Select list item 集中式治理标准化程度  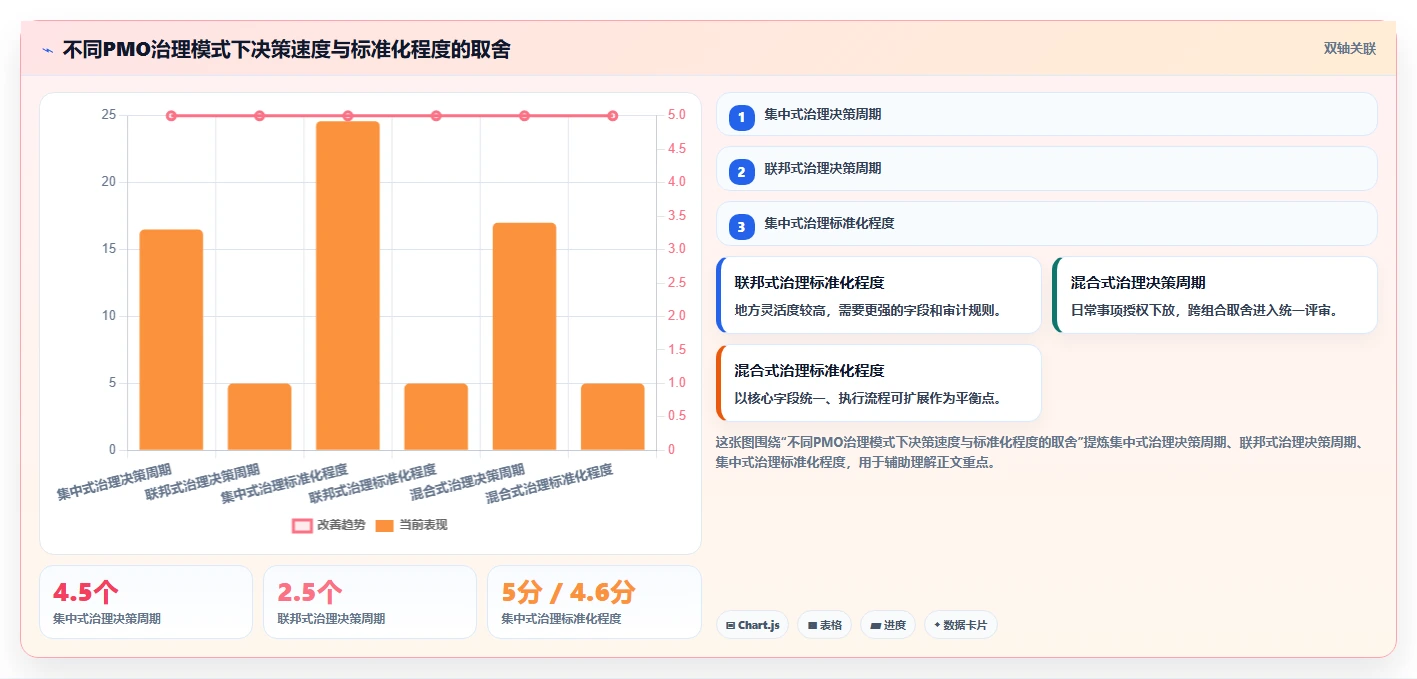[x=1047, y=223]
